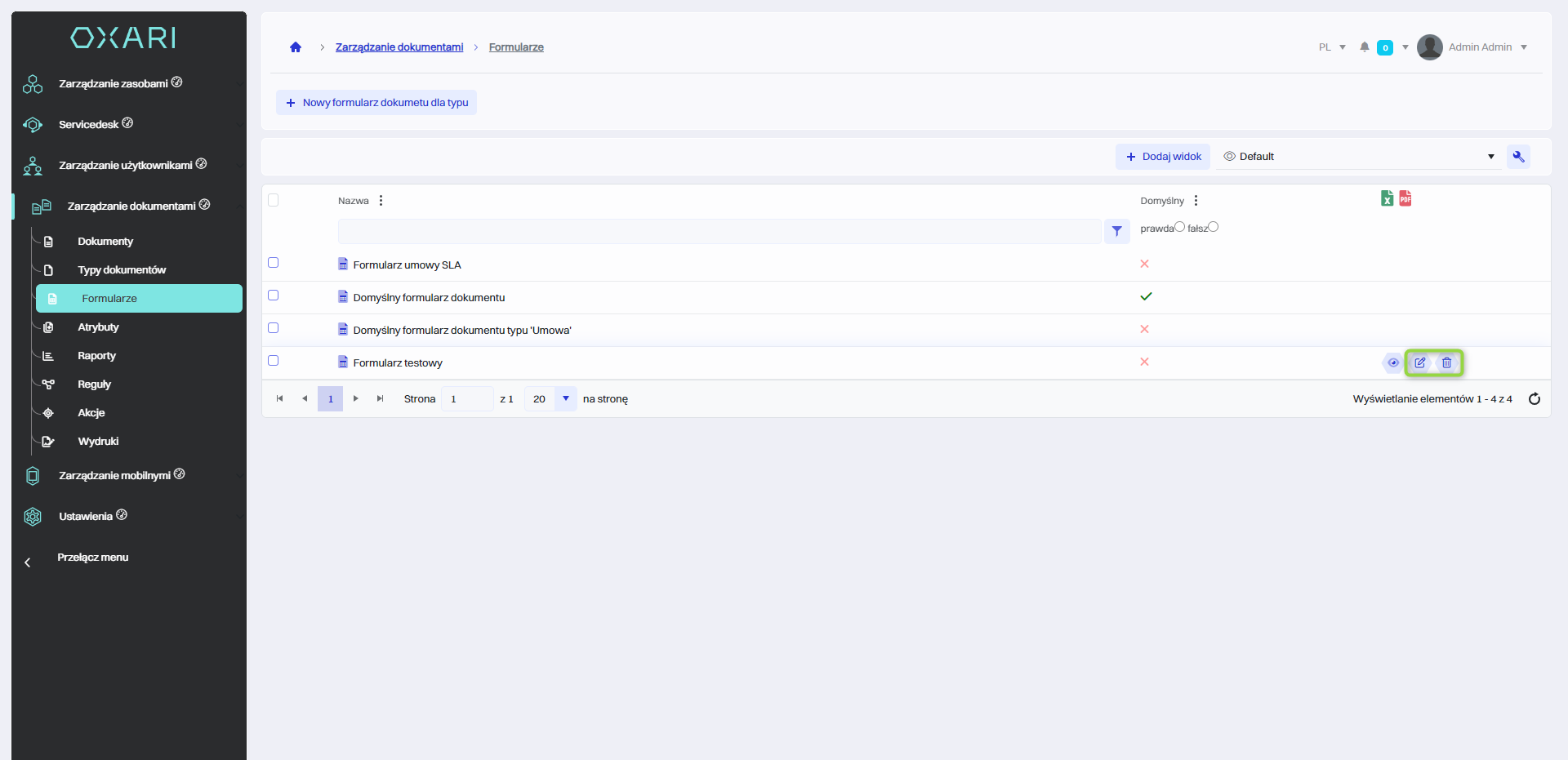Refresh the forms table list
The image size is (1568, 760).
(x=1534, y=399)
